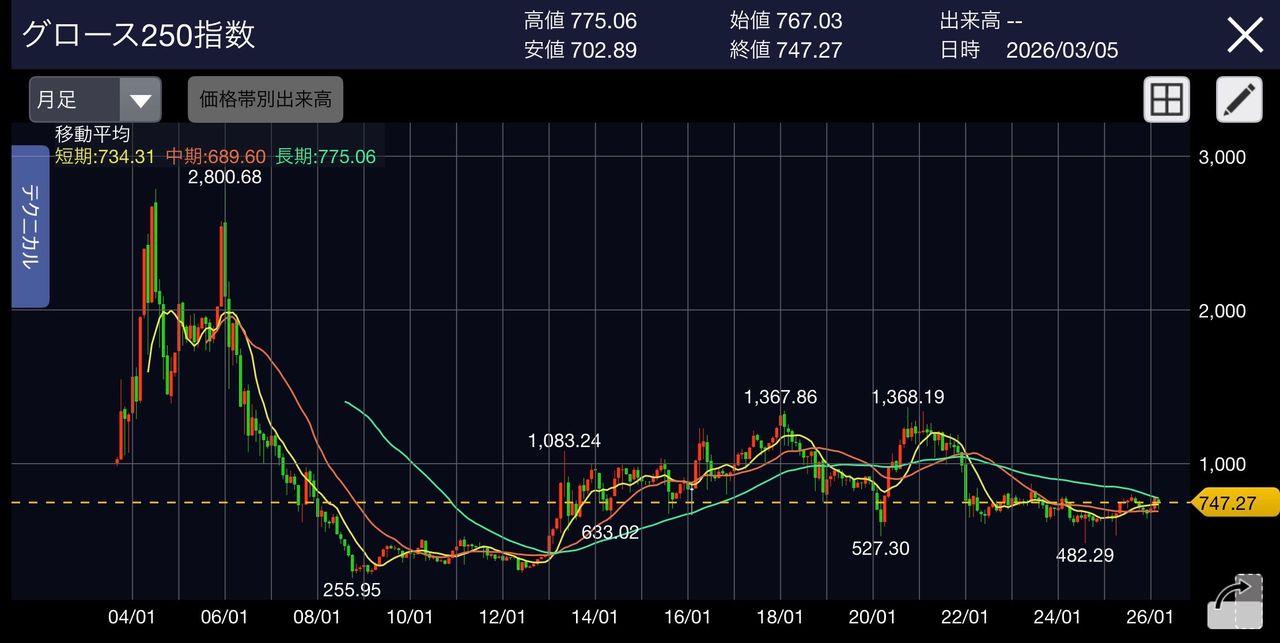This screenshot has height=643, width=1280.
Task: Close the グロース250指数 chart view
Action: click(x=1245, y=35)
